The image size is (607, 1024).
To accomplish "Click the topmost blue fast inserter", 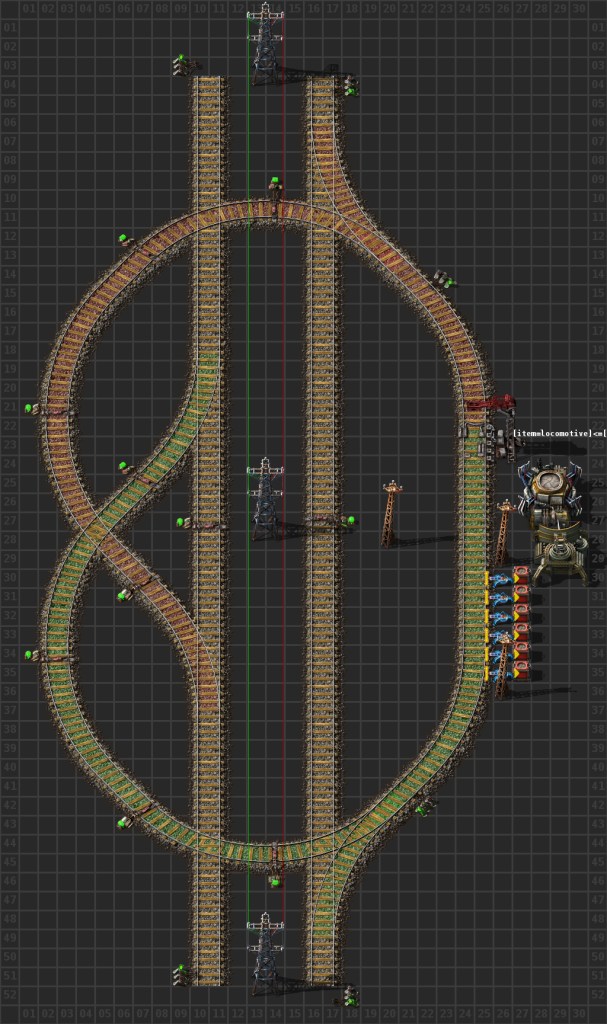I will pos(500,579).
